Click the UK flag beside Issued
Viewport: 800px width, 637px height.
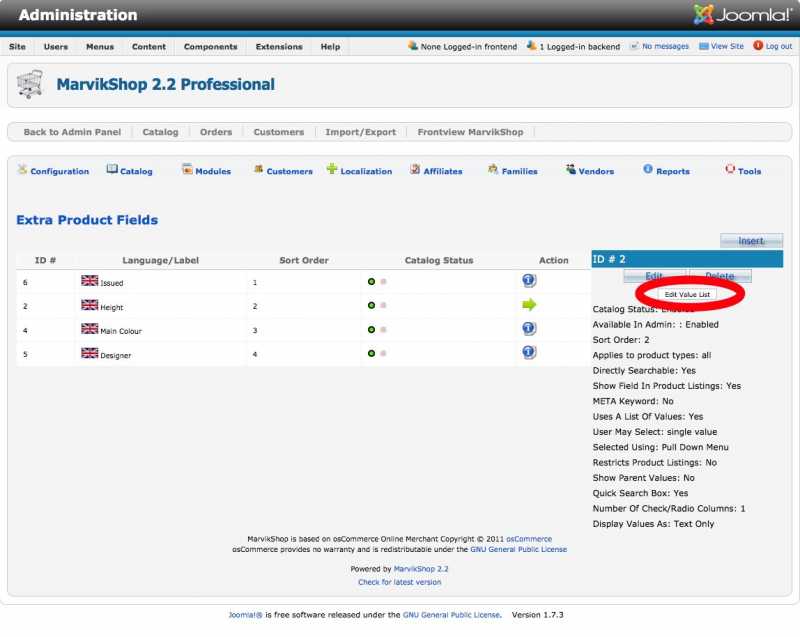[89, 281]
